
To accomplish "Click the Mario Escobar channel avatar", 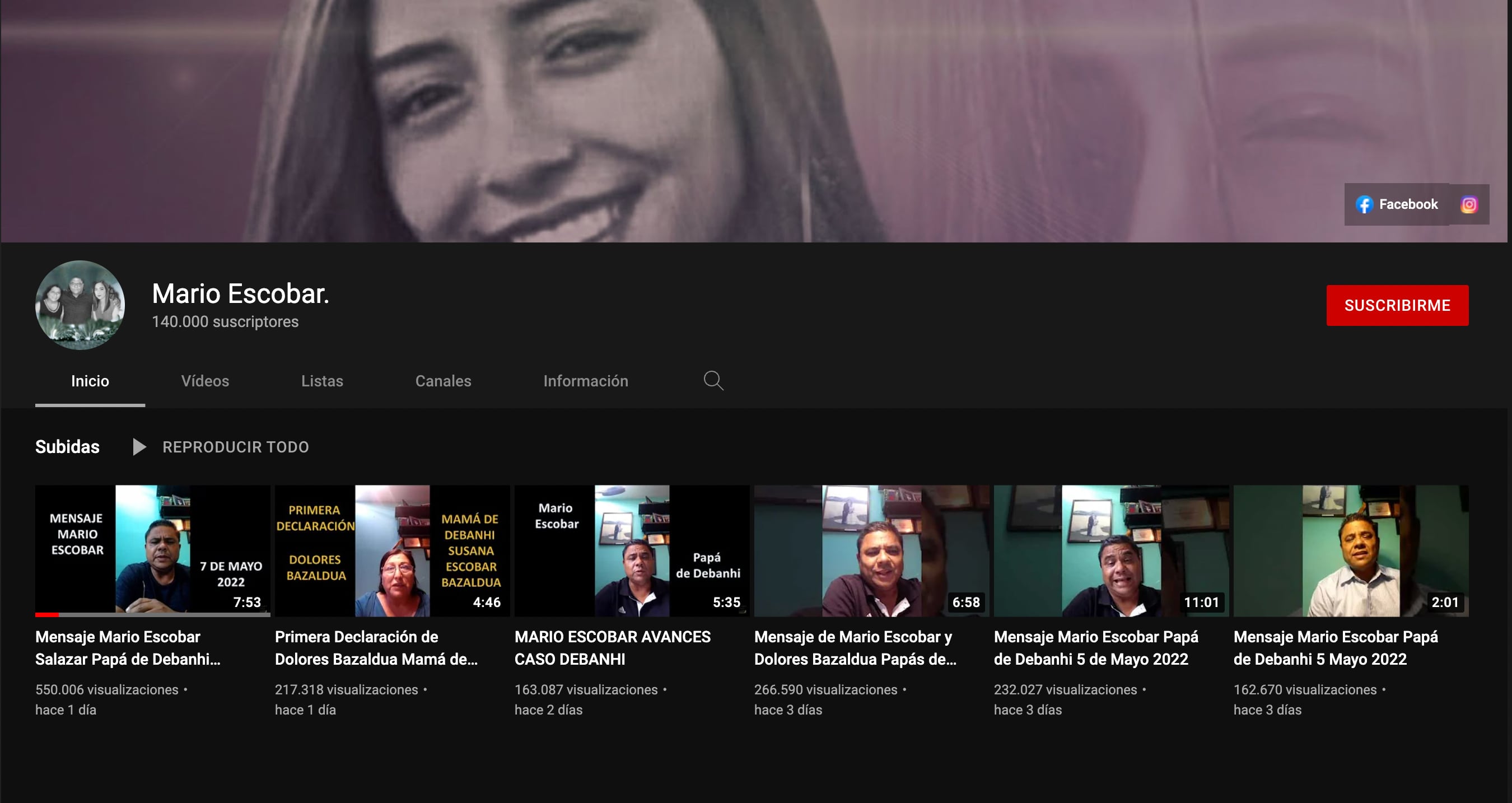I will (x=80, y=305).
